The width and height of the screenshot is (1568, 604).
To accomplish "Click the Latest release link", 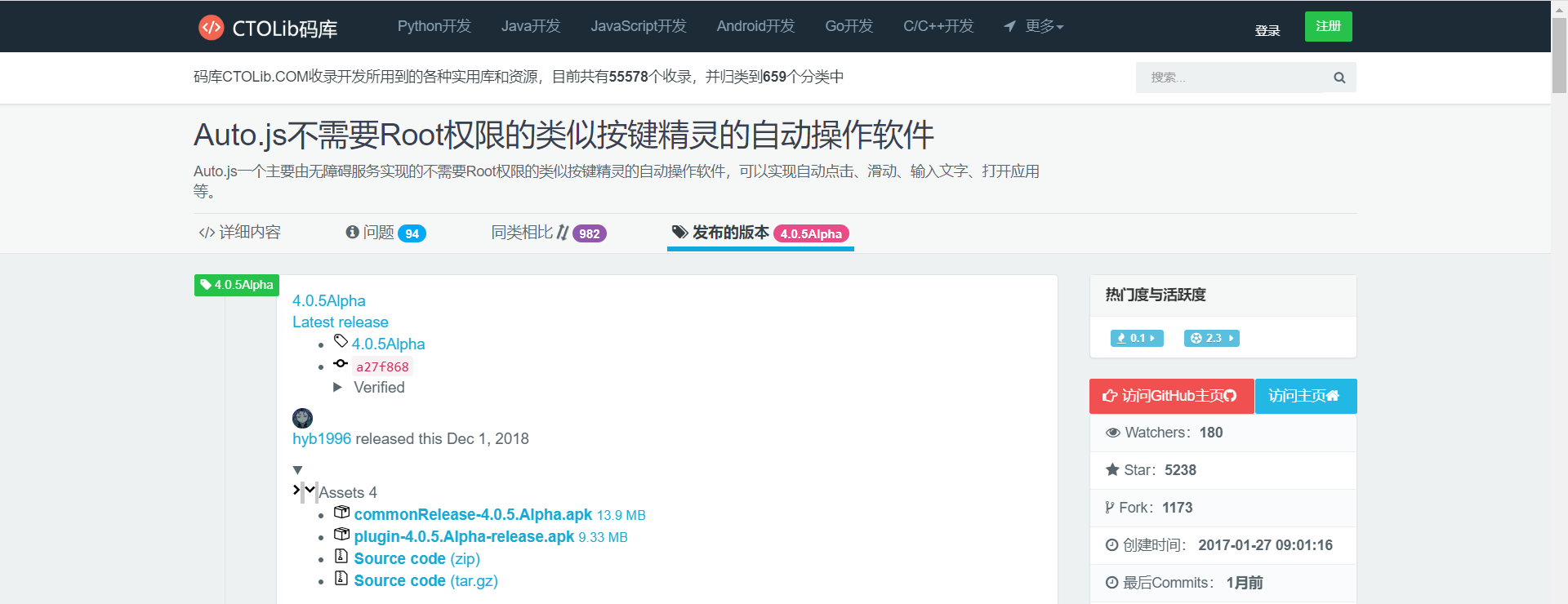I will (x=341, y=322).
